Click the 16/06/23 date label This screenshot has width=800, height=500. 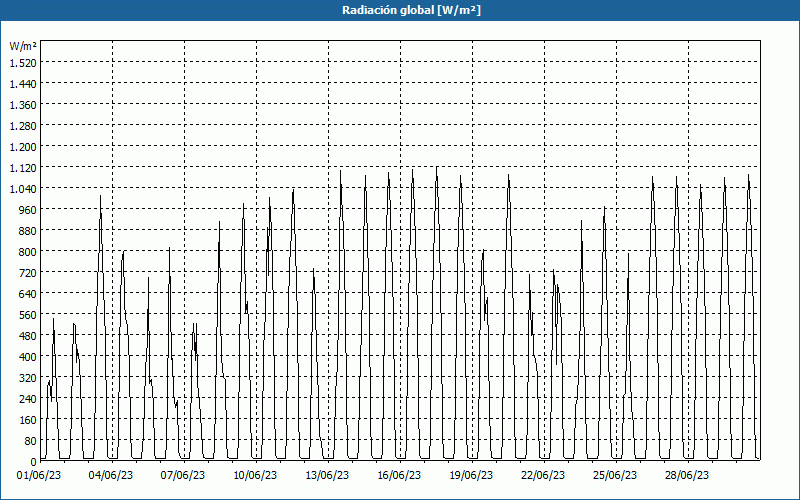point(399,476)
